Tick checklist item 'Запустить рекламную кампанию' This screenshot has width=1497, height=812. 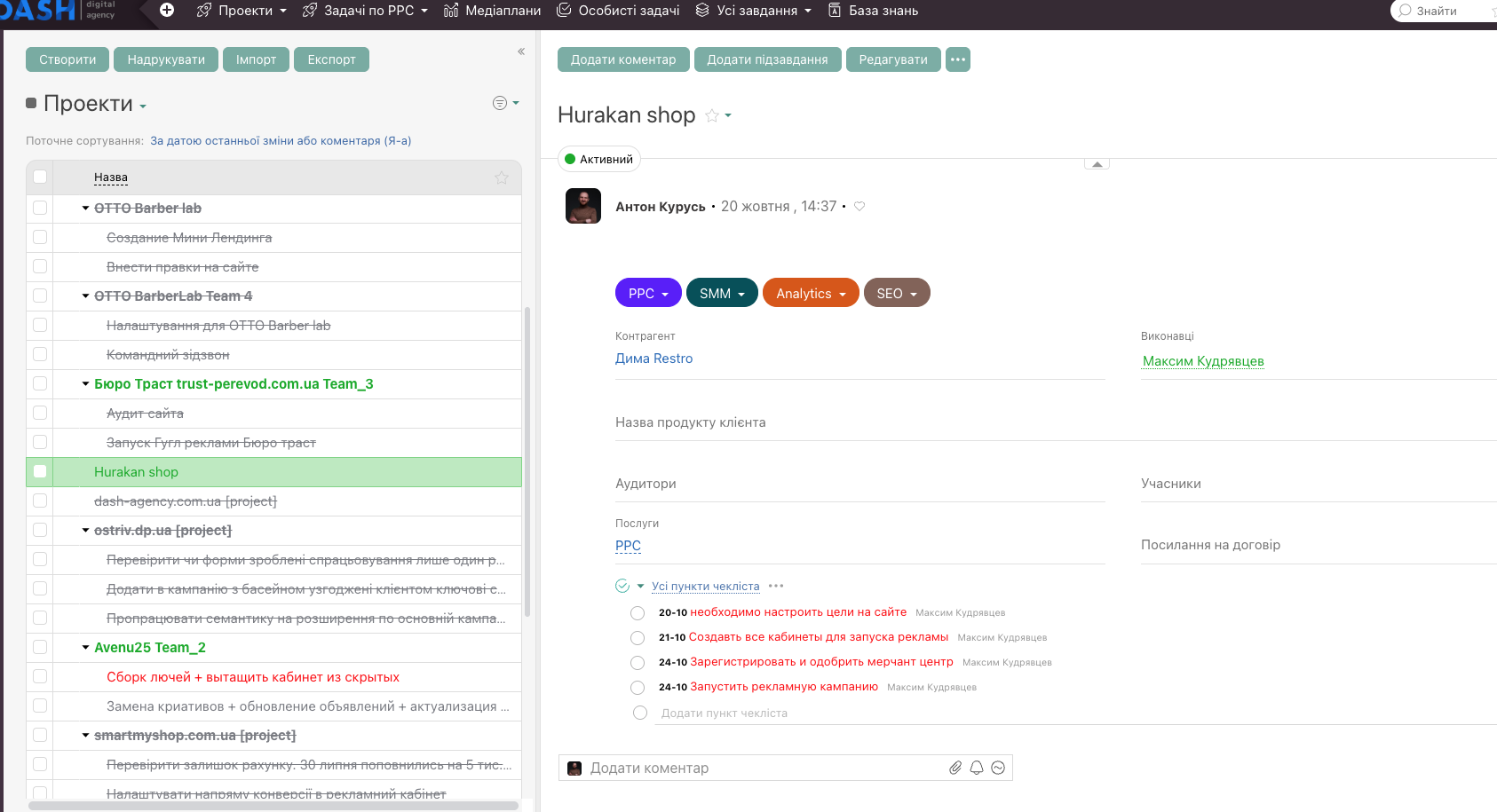[638, 688]
